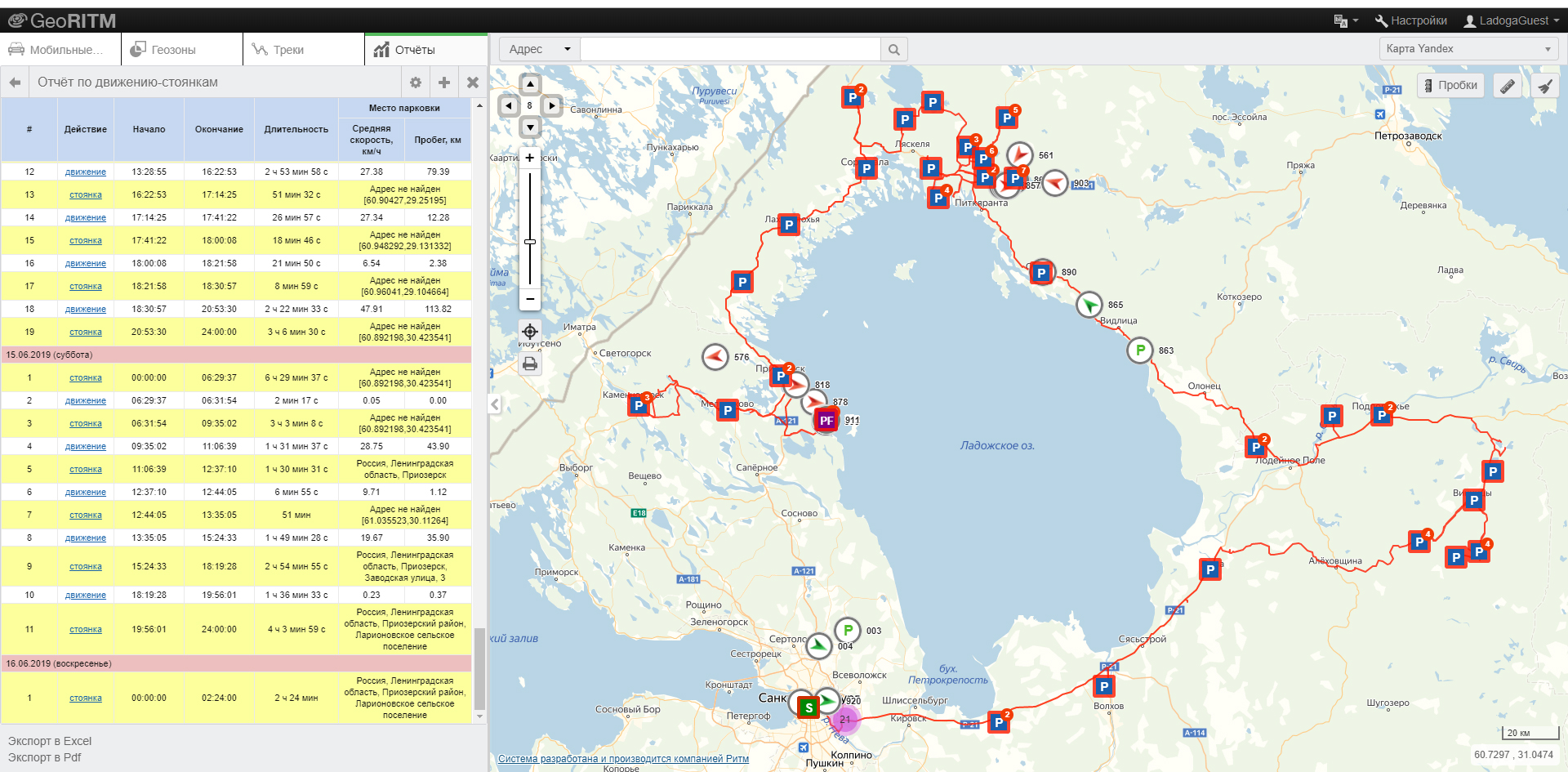Toggle the Пробки traffic layer
Image resolution: width=1568 pixels, height=772 pixels.
[1450, 86]
